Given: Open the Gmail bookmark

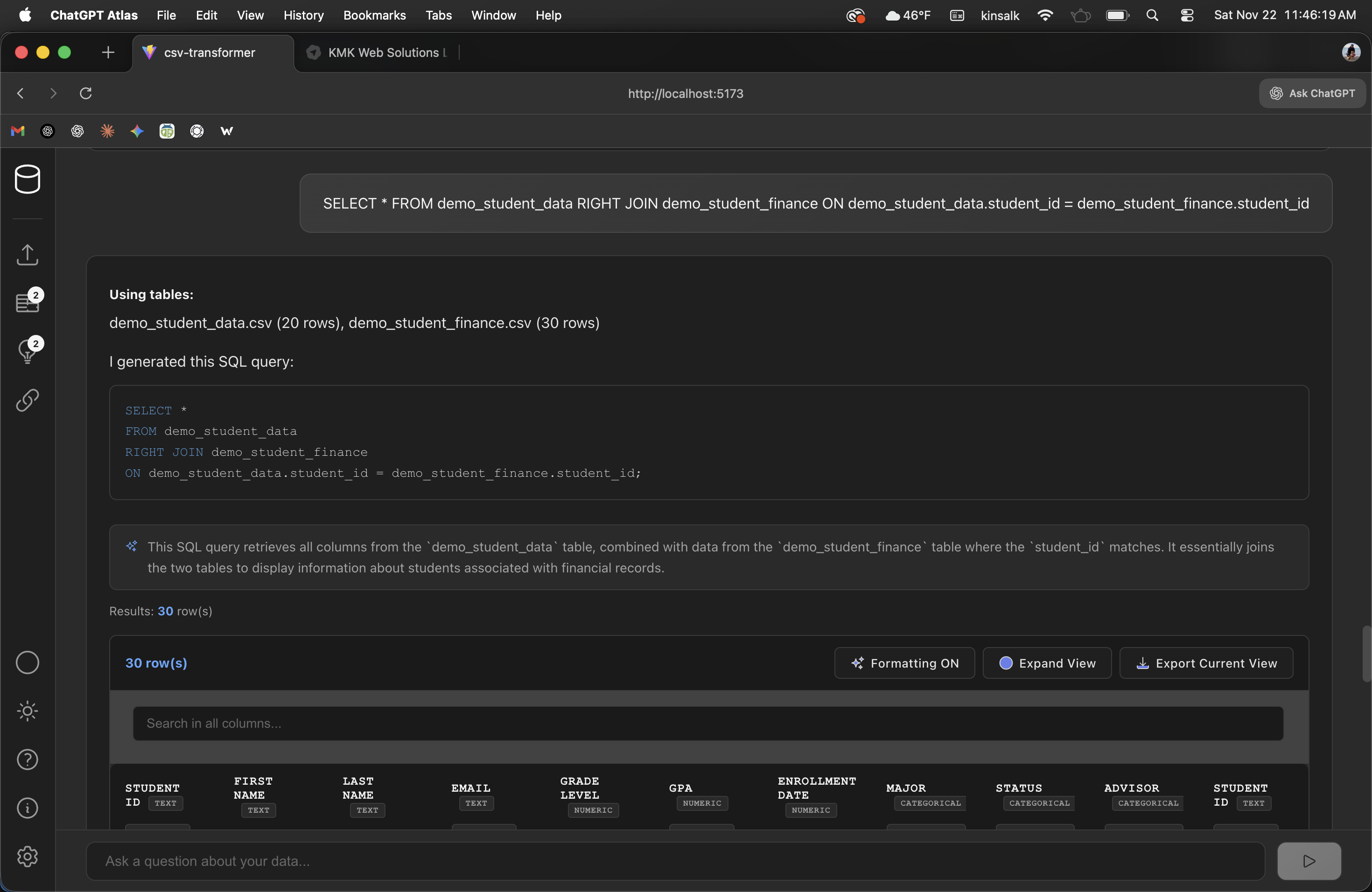Looking at the screenshot, I should 17,131.
